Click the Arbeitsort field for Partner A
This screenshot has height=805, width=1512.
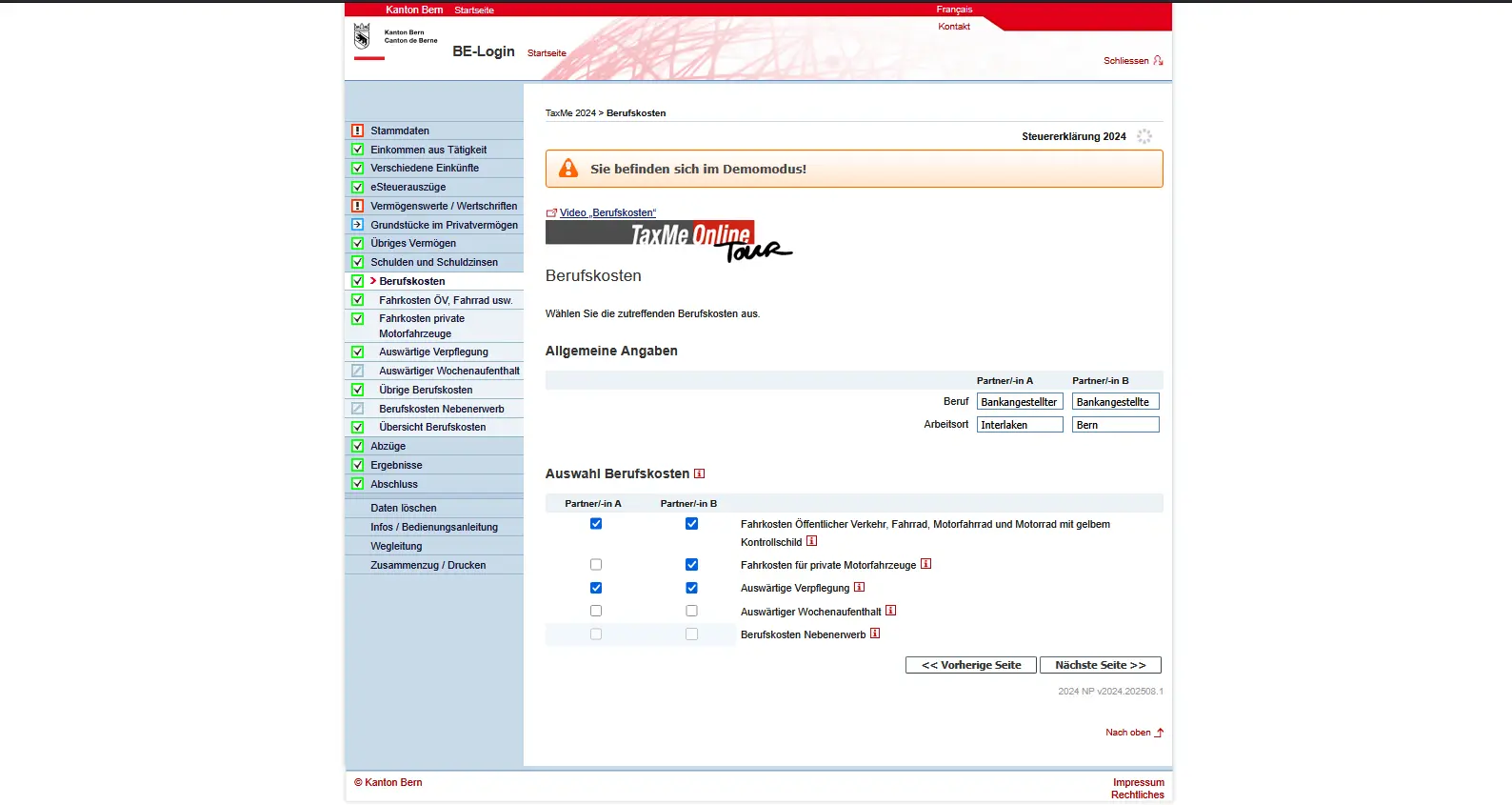click(x=1019, y=425)
